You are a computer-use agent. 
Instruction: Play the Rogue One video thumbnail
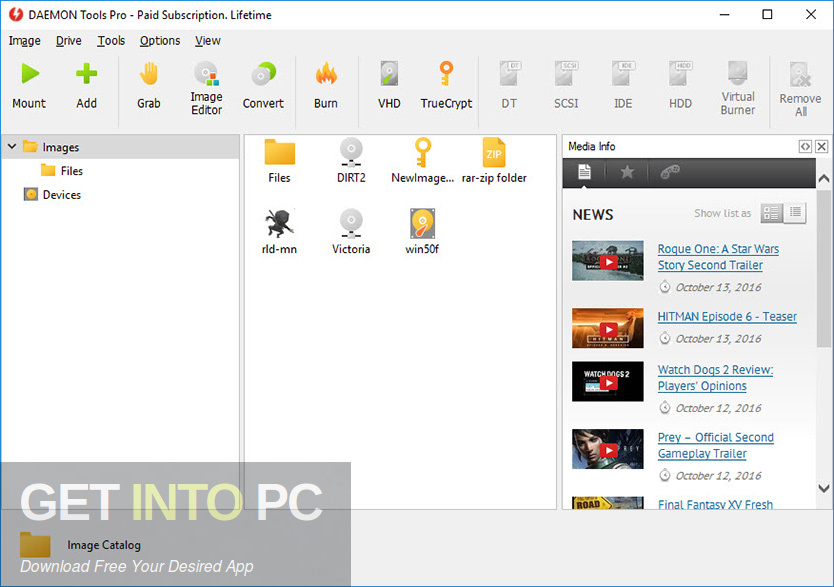[x=608, y=261]
